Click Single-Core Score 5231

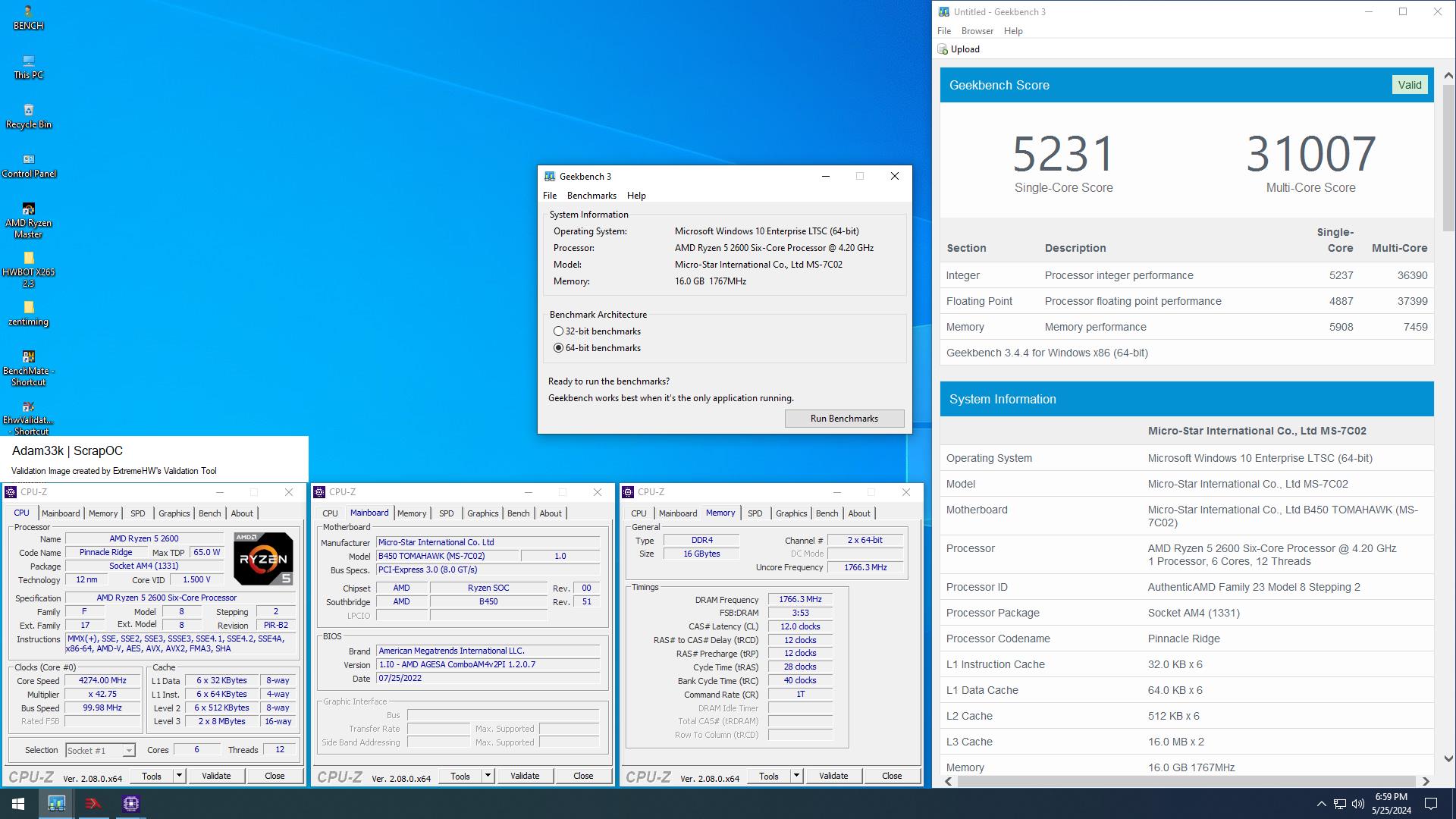click(x=1063, y=154)
